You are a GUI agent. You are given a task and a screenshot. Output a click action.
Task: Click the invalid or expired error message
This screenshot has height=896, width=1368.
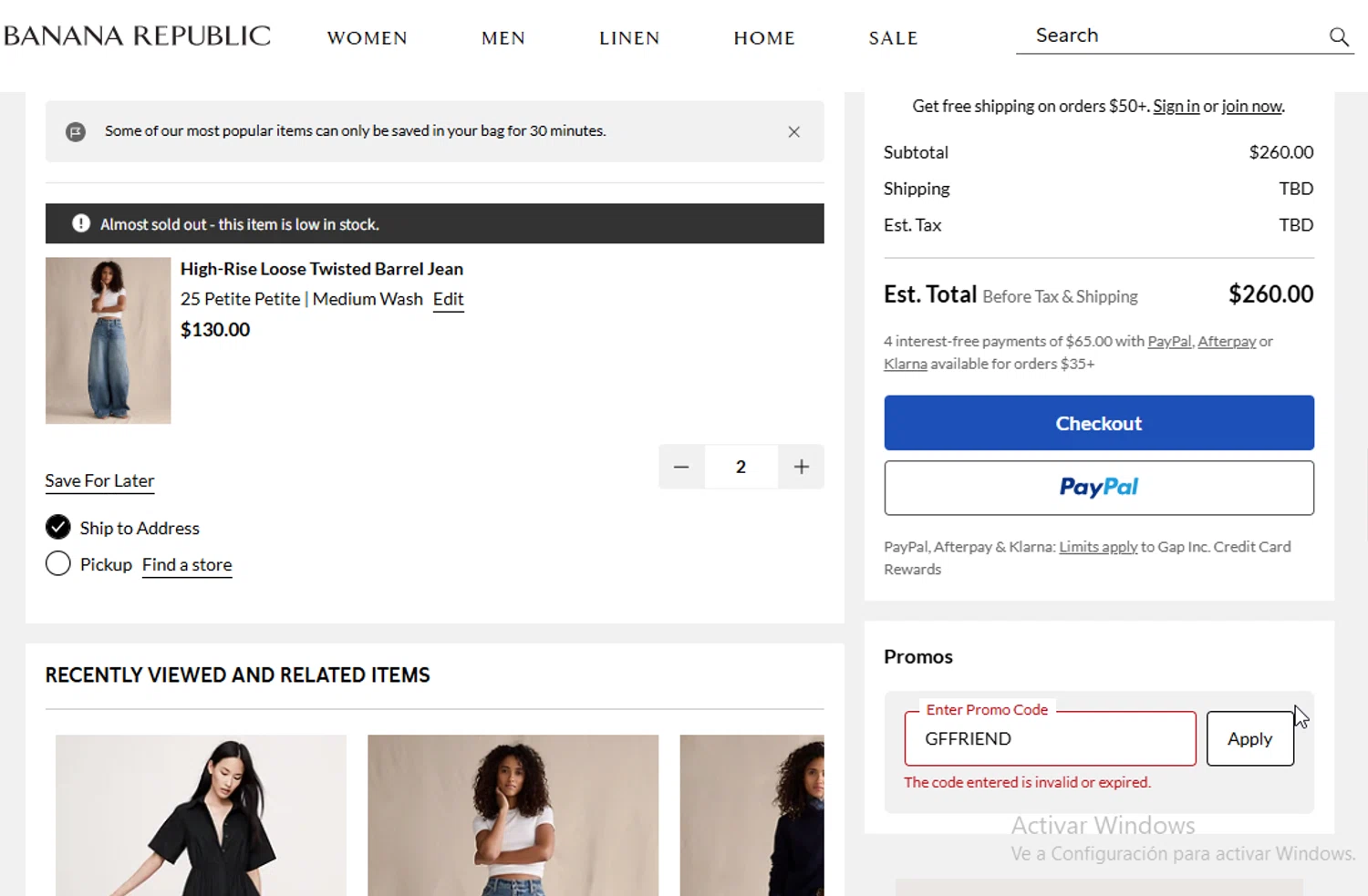point(1027,782)
